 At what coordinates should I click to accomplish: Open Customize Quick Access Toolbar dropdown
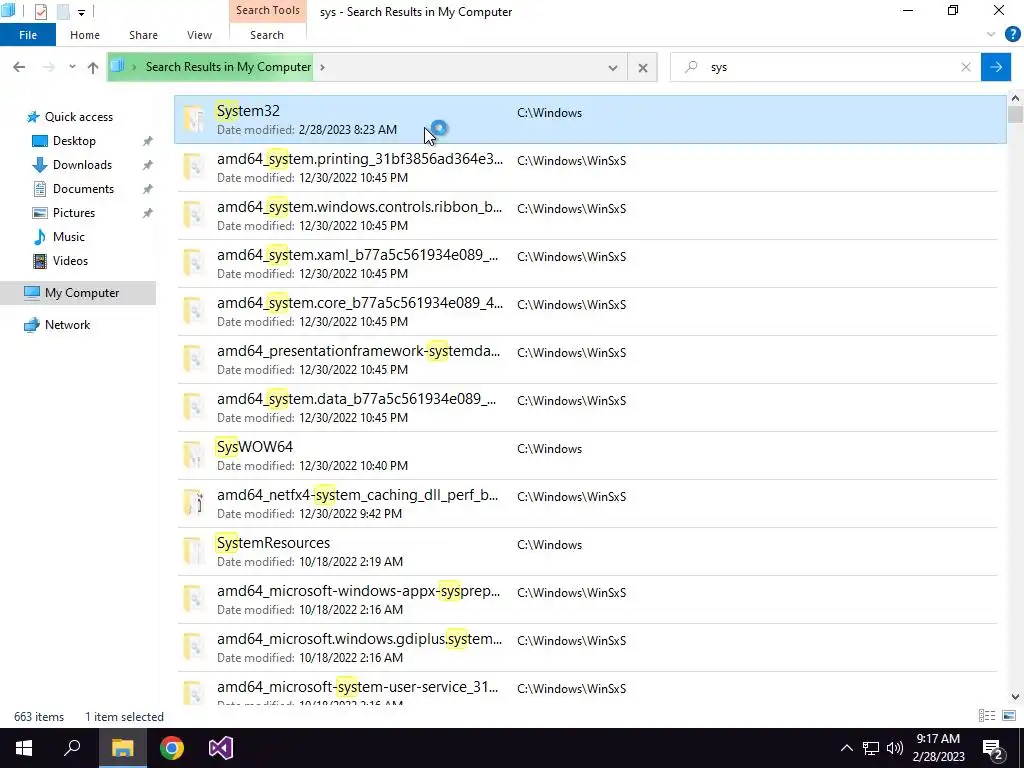(x=82, y=12)
